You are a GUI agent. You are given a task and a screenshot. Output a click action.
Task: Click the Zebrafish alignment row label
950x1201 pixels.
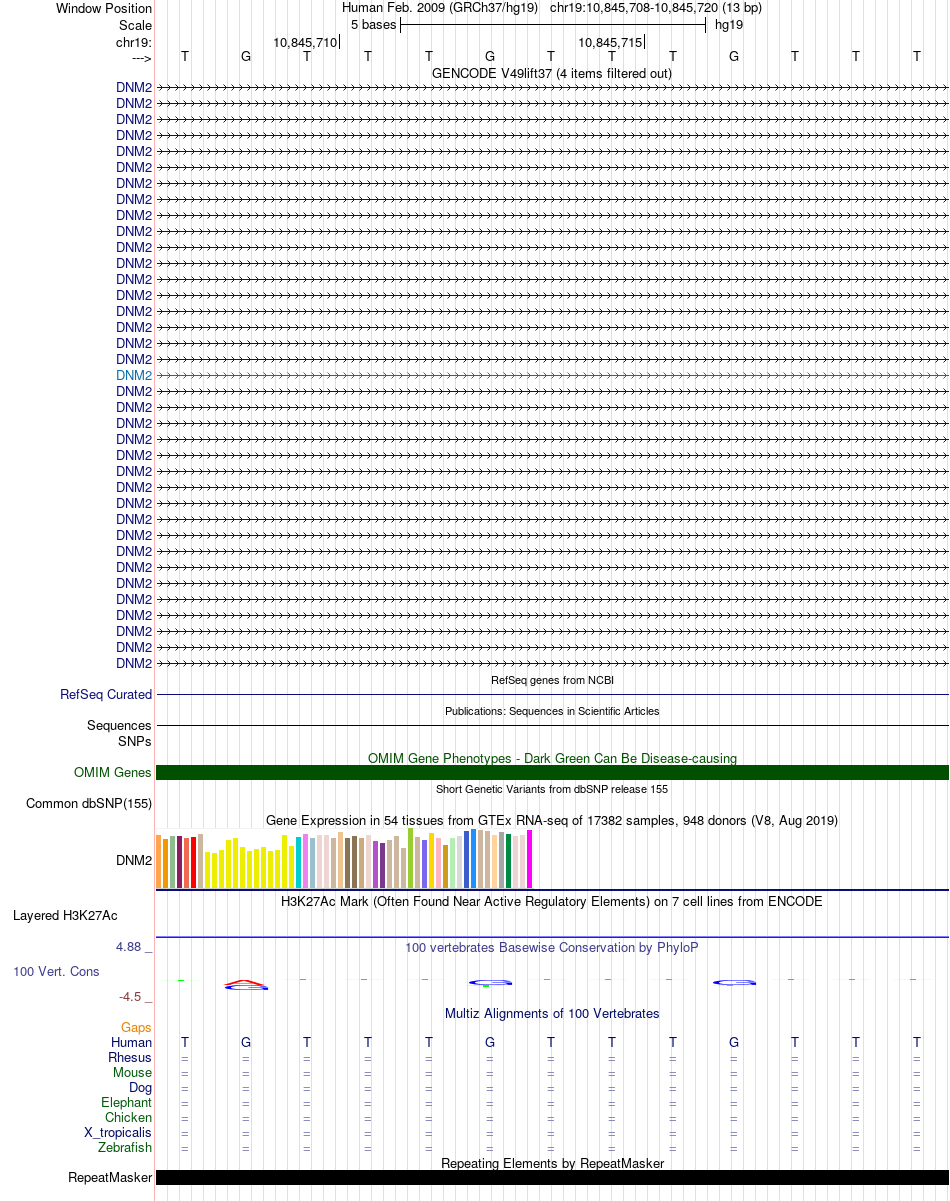(126, 1147)
